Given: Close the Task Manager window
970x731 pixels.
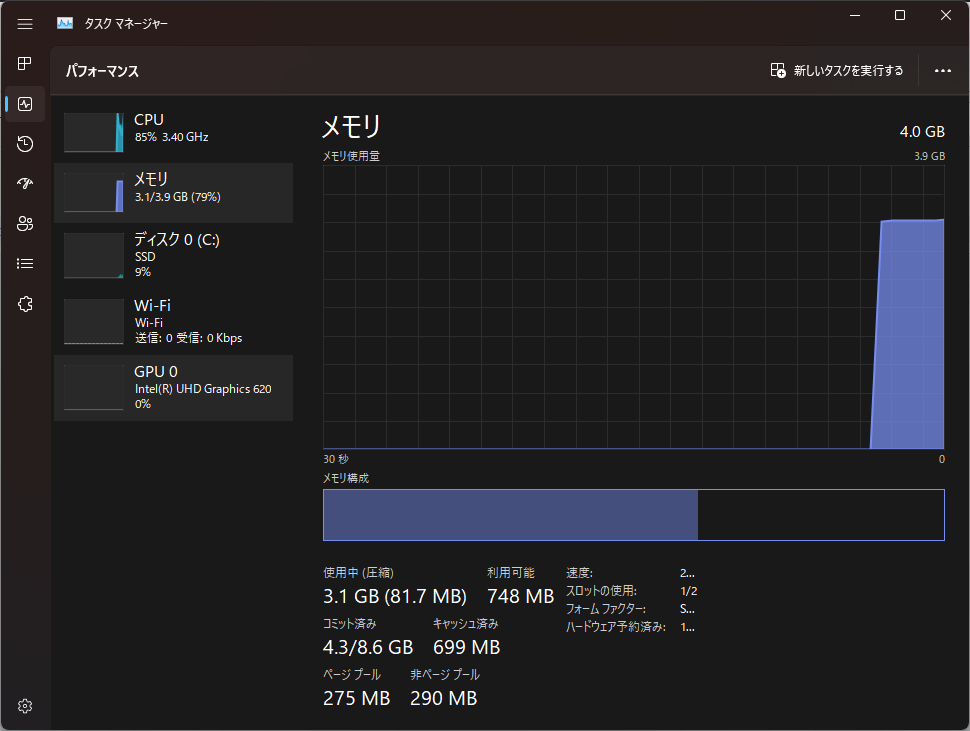Looking at the screenshot, I should [x=946, y=15].
